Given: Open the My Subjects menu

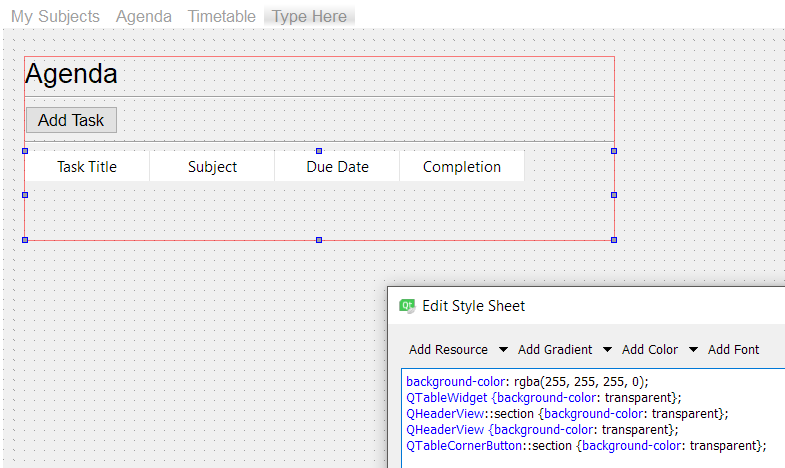Looking at the screenshot, I should pyautogui.click(x=56, y=17).
